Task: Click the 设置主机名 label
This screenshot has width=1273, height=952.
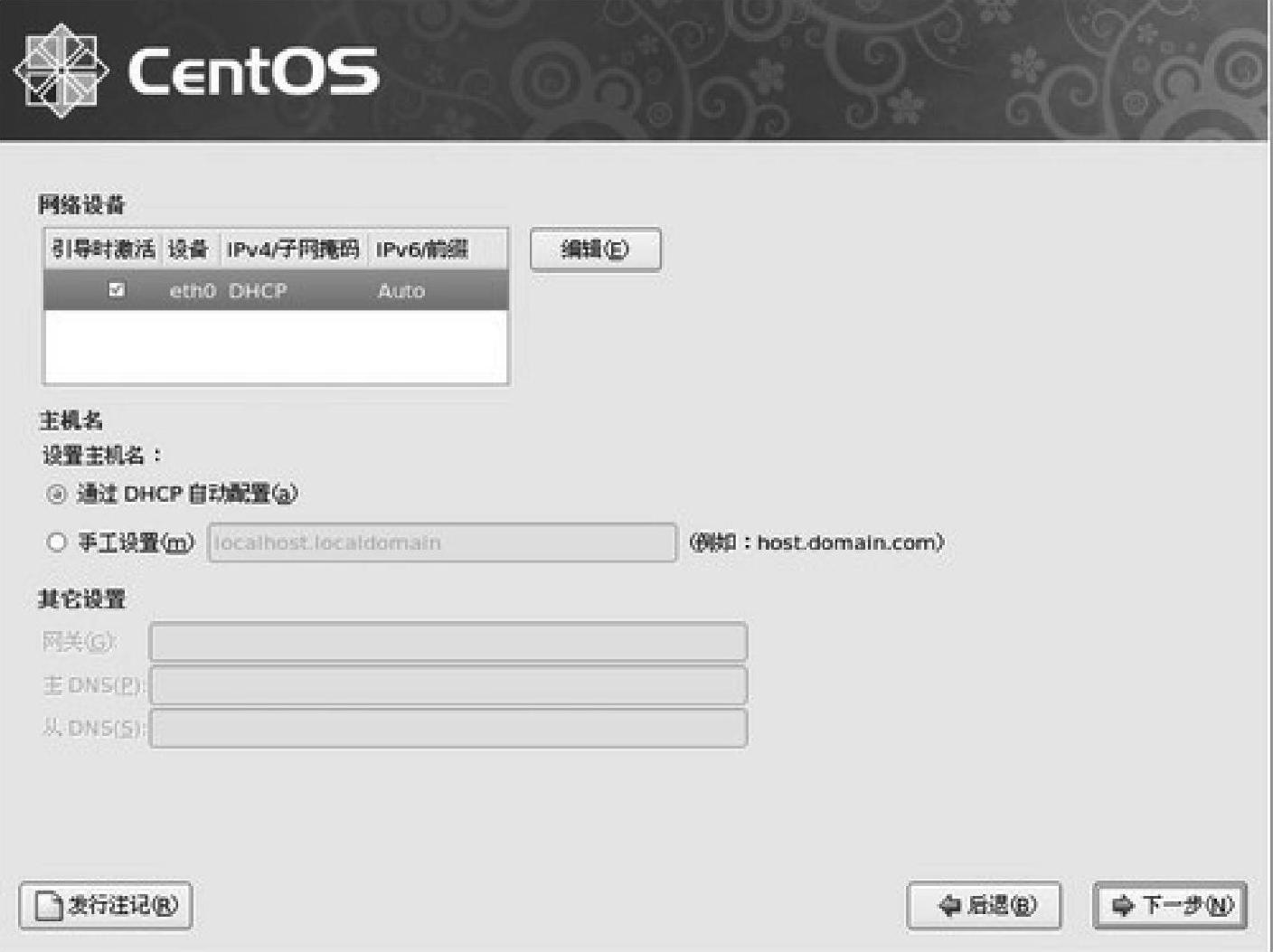Action: tap(101, 455)
